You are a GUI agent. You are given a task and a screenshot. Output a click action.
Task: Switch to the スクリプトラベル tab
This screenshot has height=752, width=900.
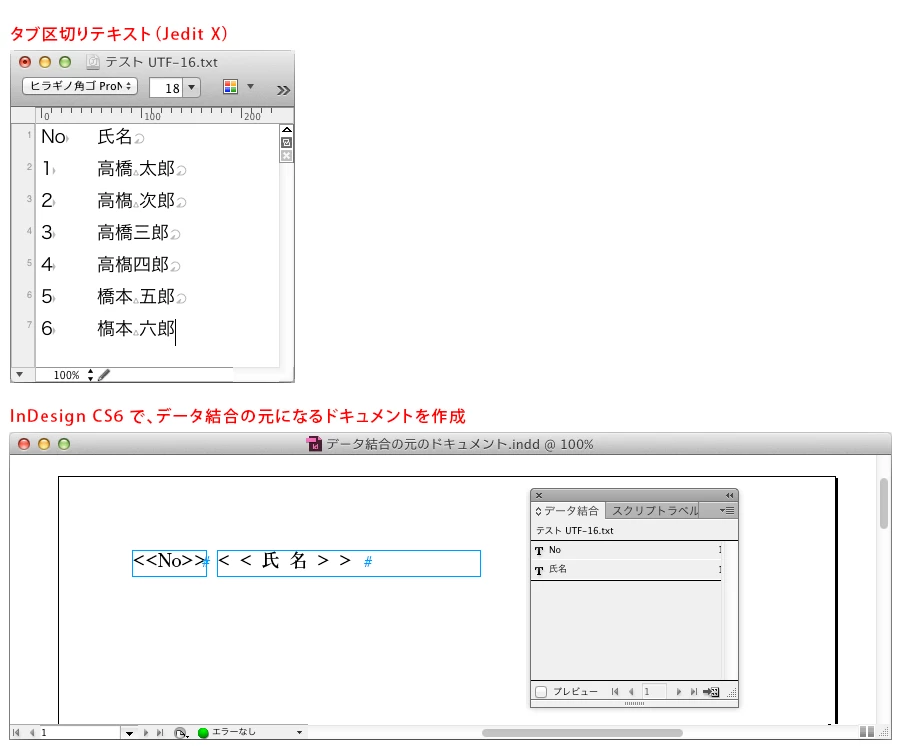tap(655, 511)
